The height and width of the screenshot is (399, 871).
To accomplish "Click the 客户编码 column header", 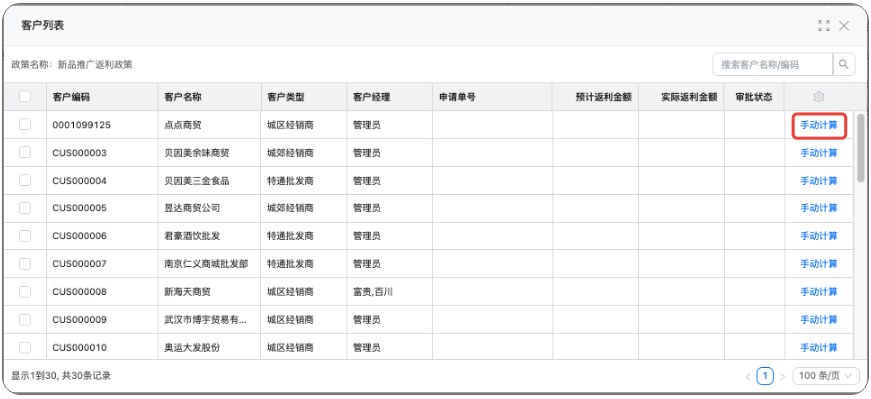I will click(71, 97).
